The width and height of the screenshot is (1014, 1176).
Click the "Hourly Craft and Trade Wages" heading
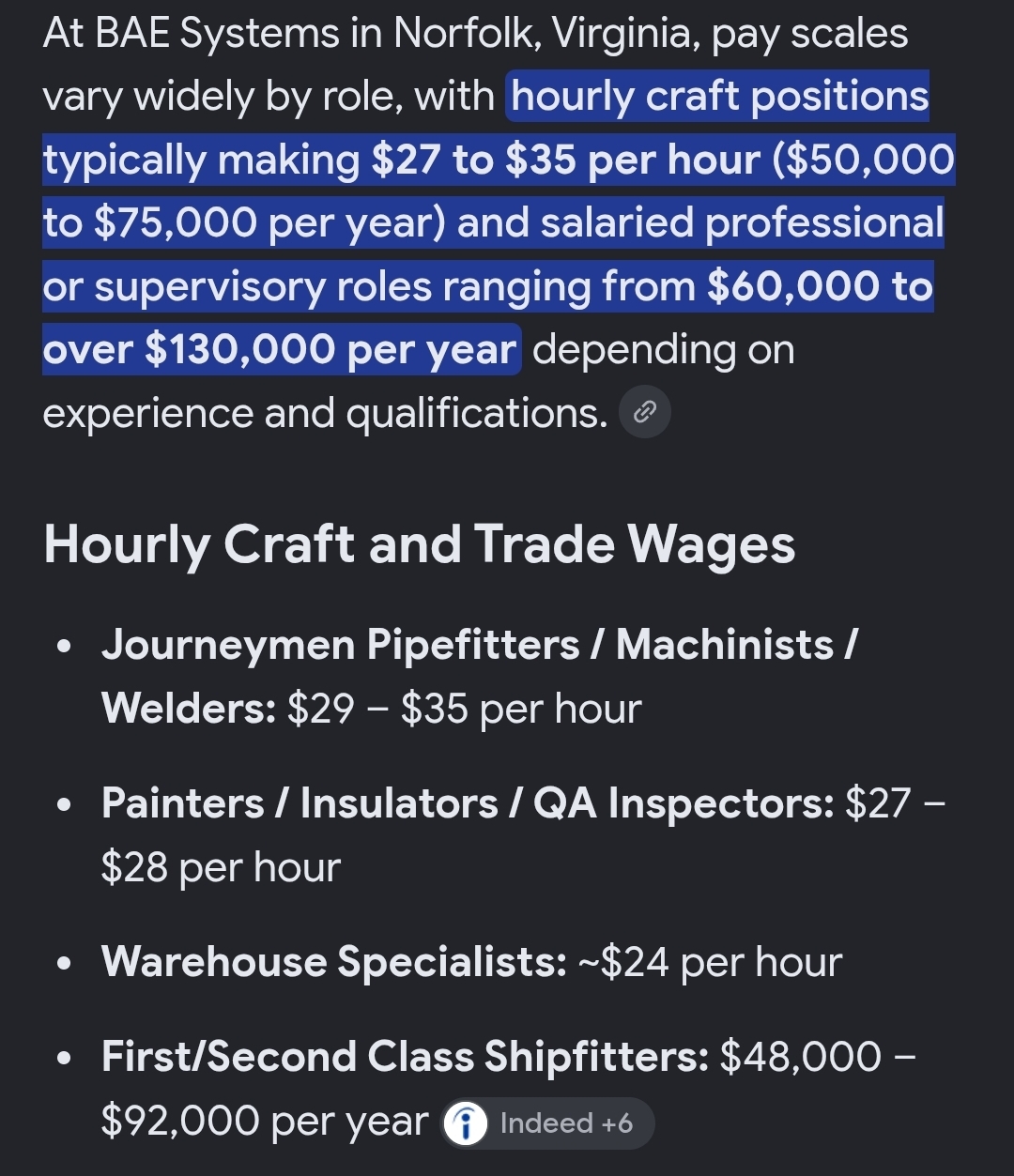pyautogui.click(x=419, y=546)
